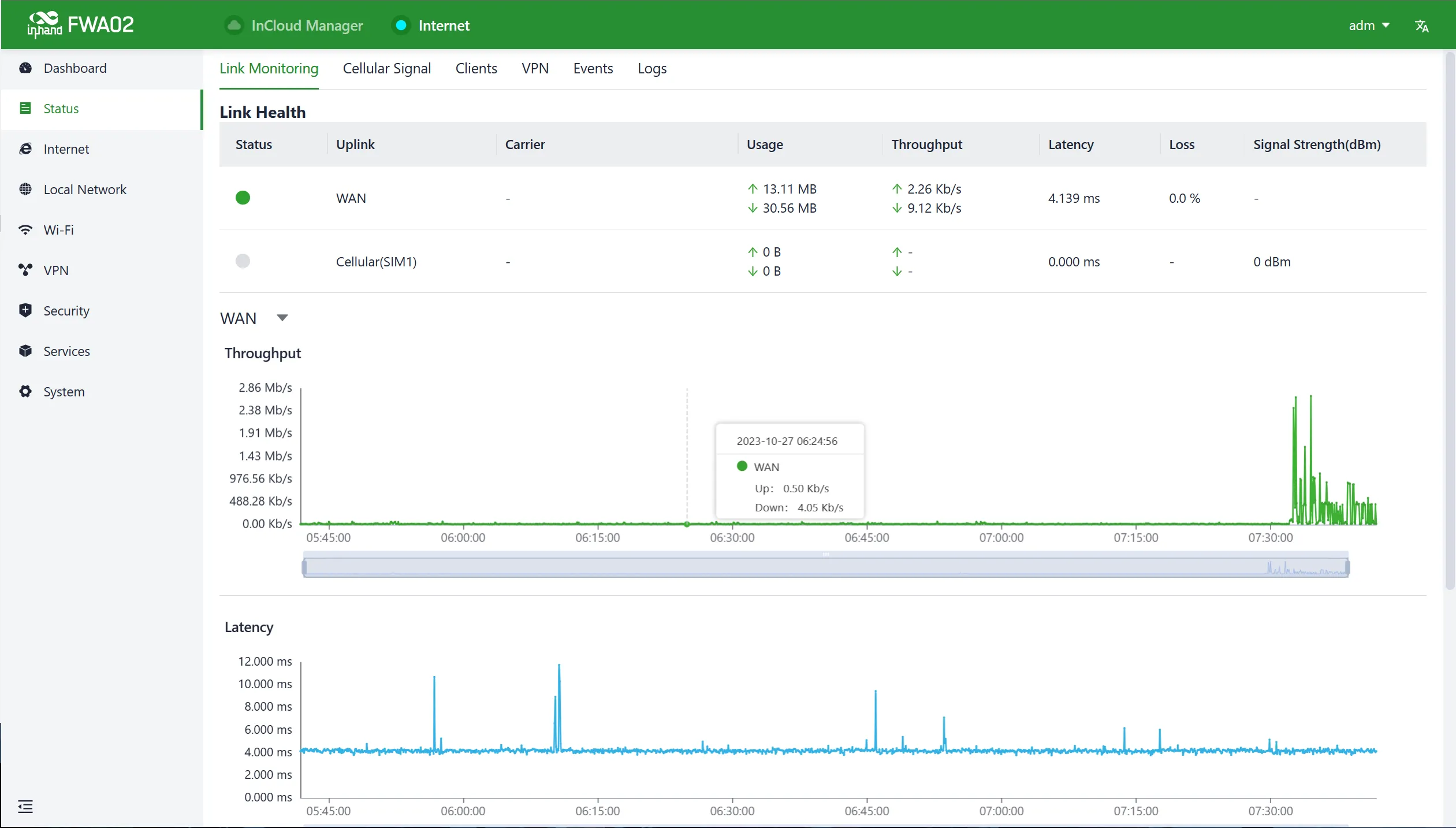The height and width of the screenshot is (828, 1456).
Task: Open the Clients tab
Action: coord(476,68)
